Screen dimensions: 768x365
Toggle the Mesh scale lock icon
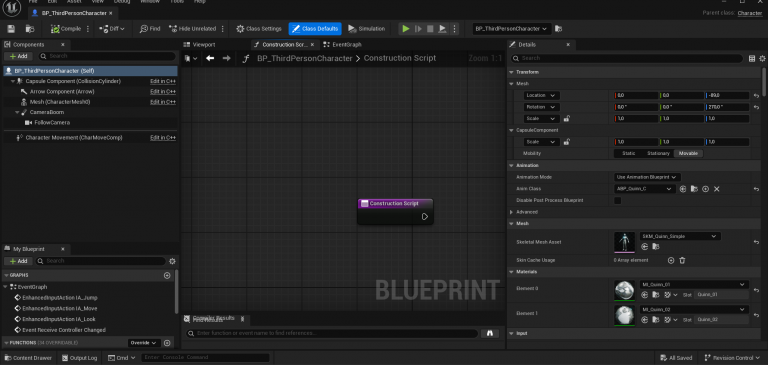tap(567, 119)
